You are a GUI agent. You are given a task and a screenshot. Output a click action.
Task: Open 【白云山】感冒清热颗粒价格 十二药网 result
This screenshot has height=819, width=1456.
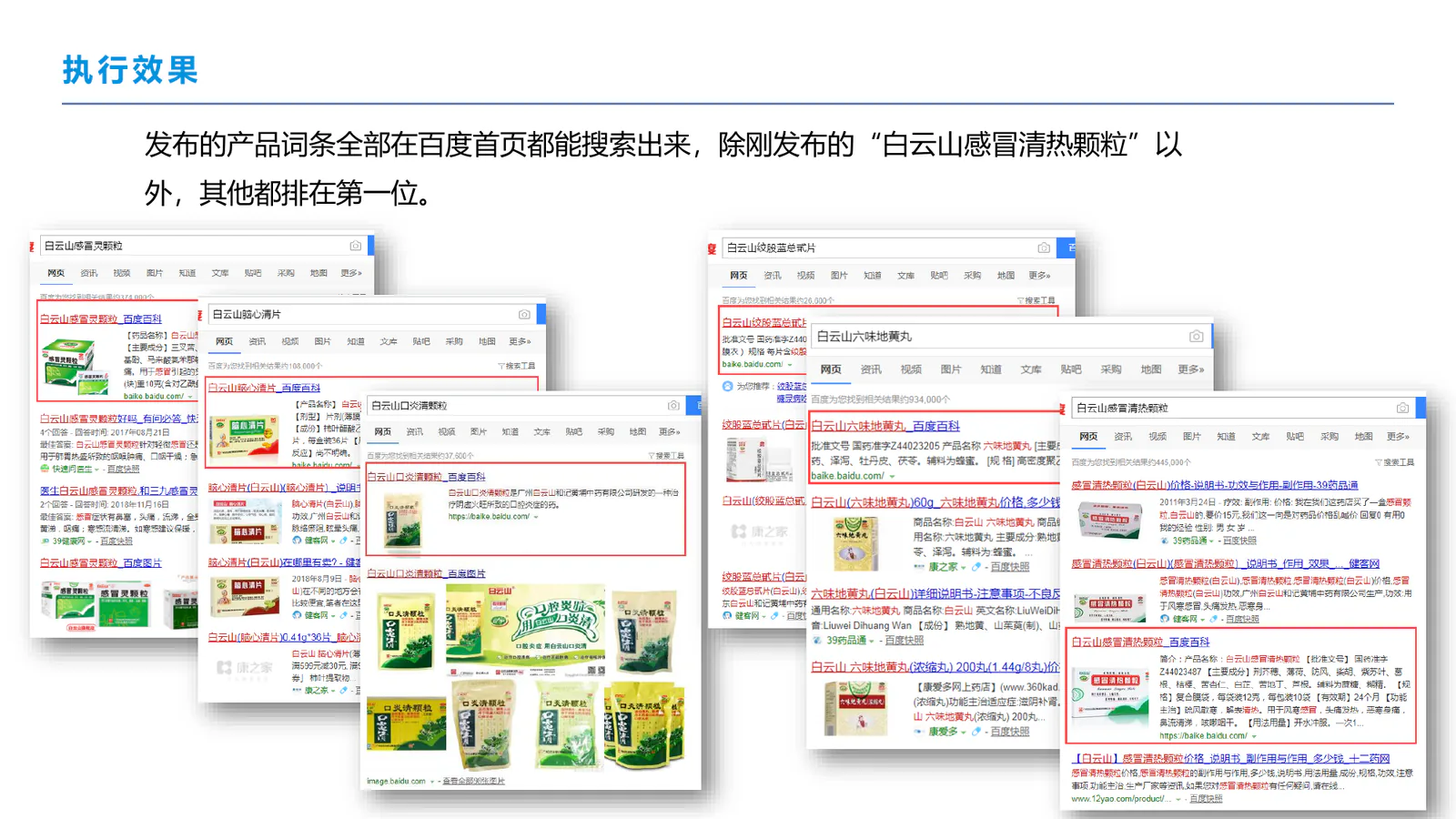click(1230, 758)
